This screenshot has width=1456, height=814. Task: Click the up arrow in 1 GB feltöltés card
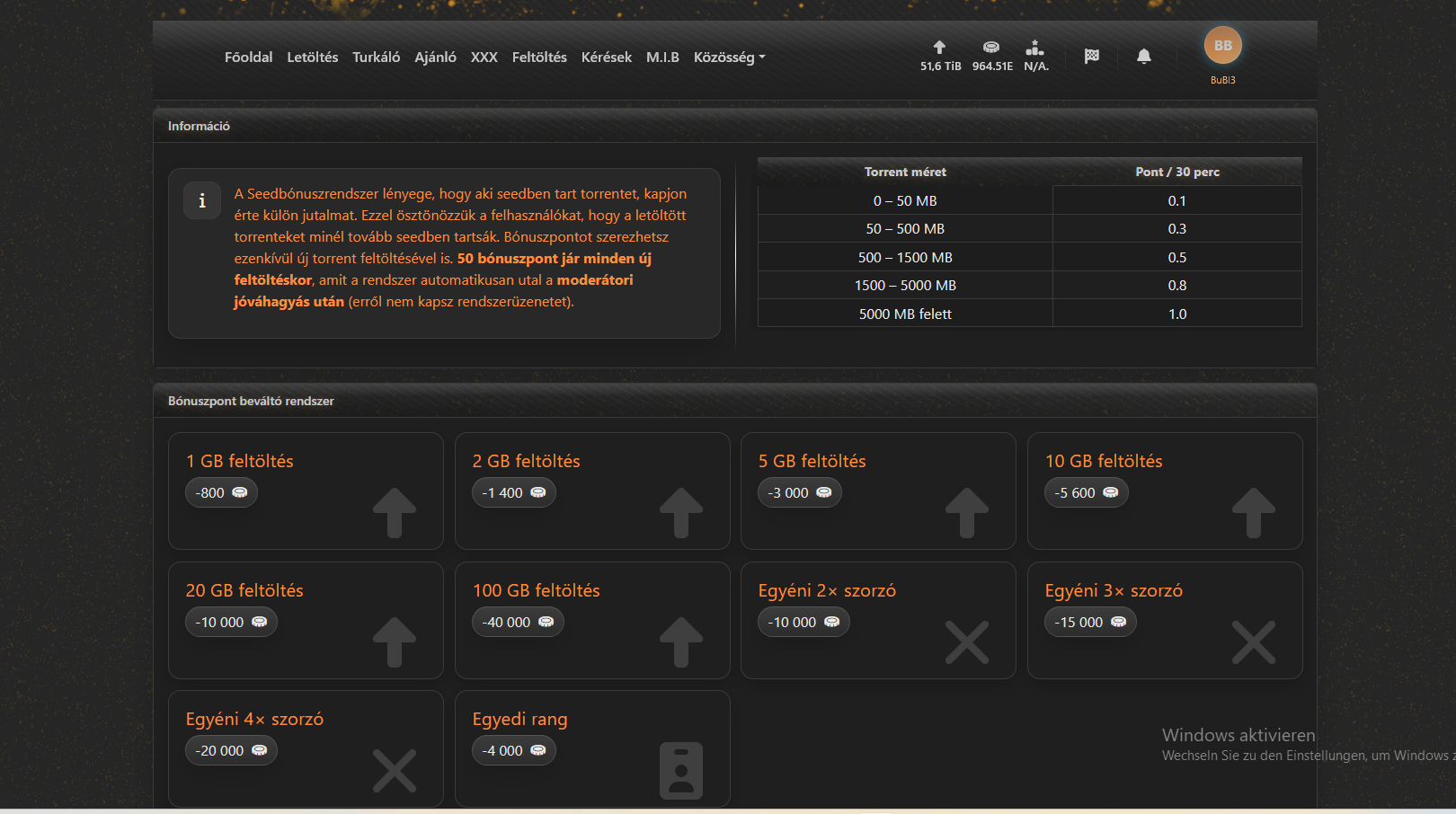395,512
